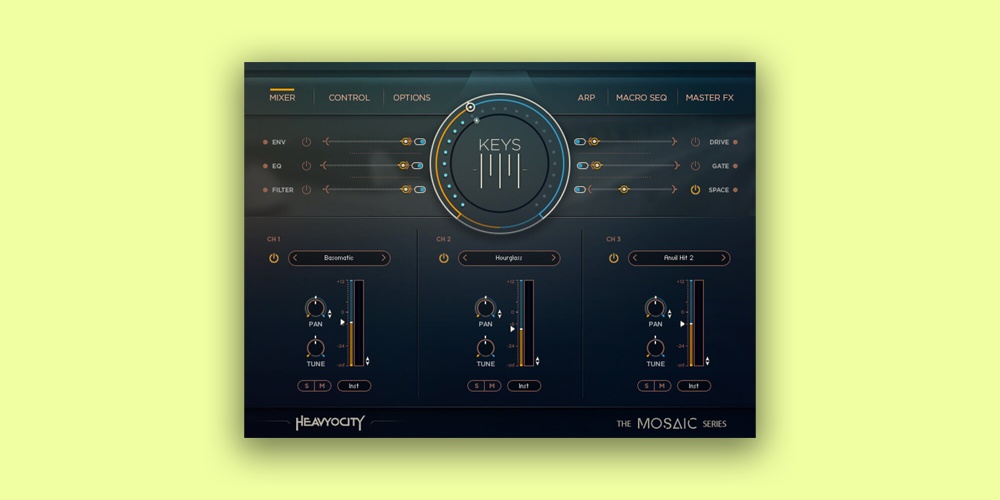The image size is (1000, 500).
Task: Toggle the CH 2 power button
Action: [443, 258]
